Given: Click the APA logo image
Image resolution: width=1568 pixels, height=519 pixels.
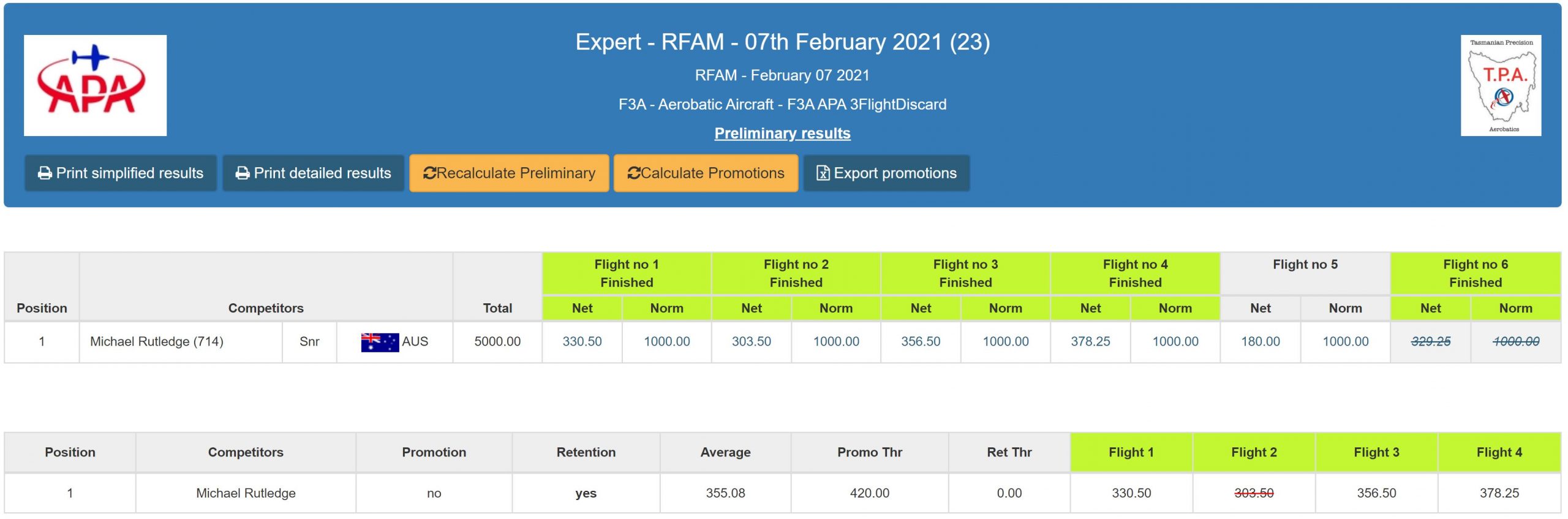Looking at the screenshot, I should pos(95,85).
